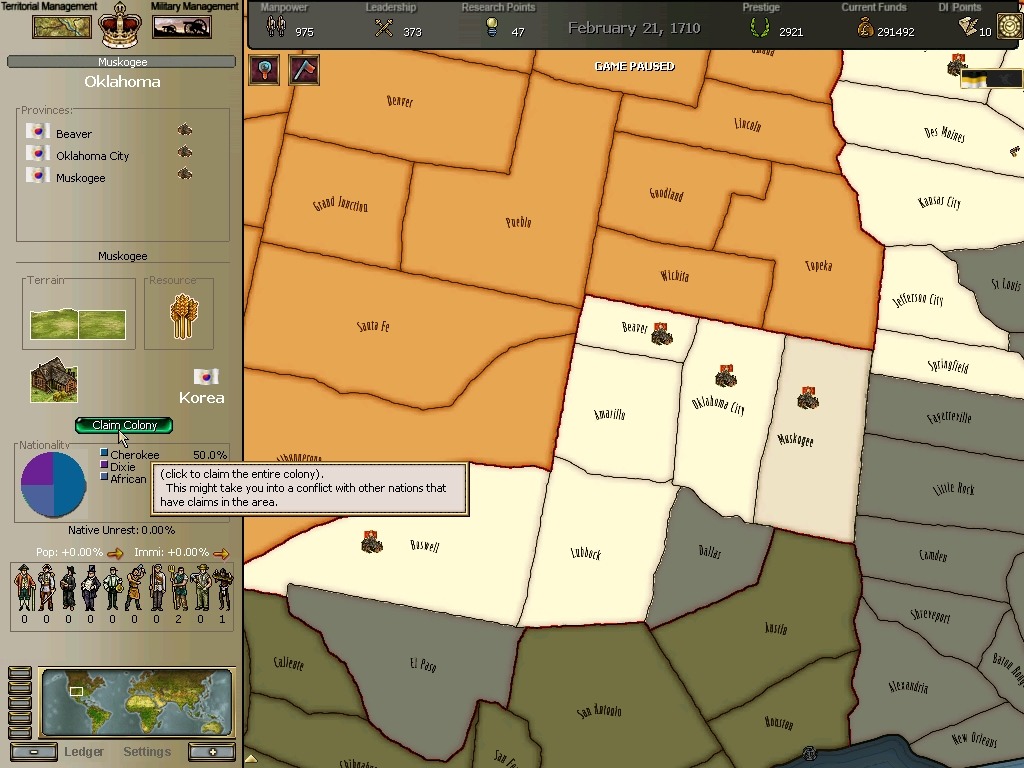Screen dimensions: 1024x768
Task: Click the date February 21, 1710
Action: tap(633, 28)
